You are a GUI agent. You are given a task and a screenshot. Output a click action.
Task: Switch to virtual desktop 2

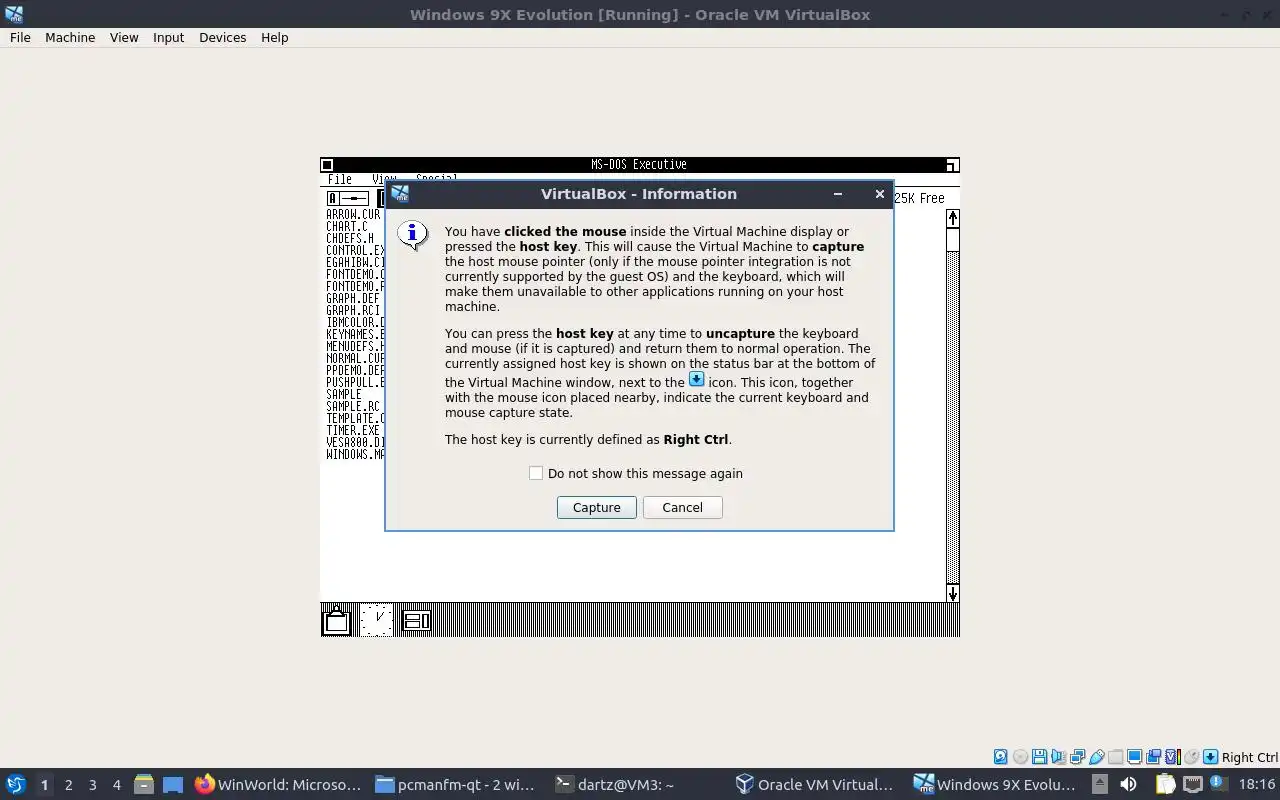[x=68, y=785]
